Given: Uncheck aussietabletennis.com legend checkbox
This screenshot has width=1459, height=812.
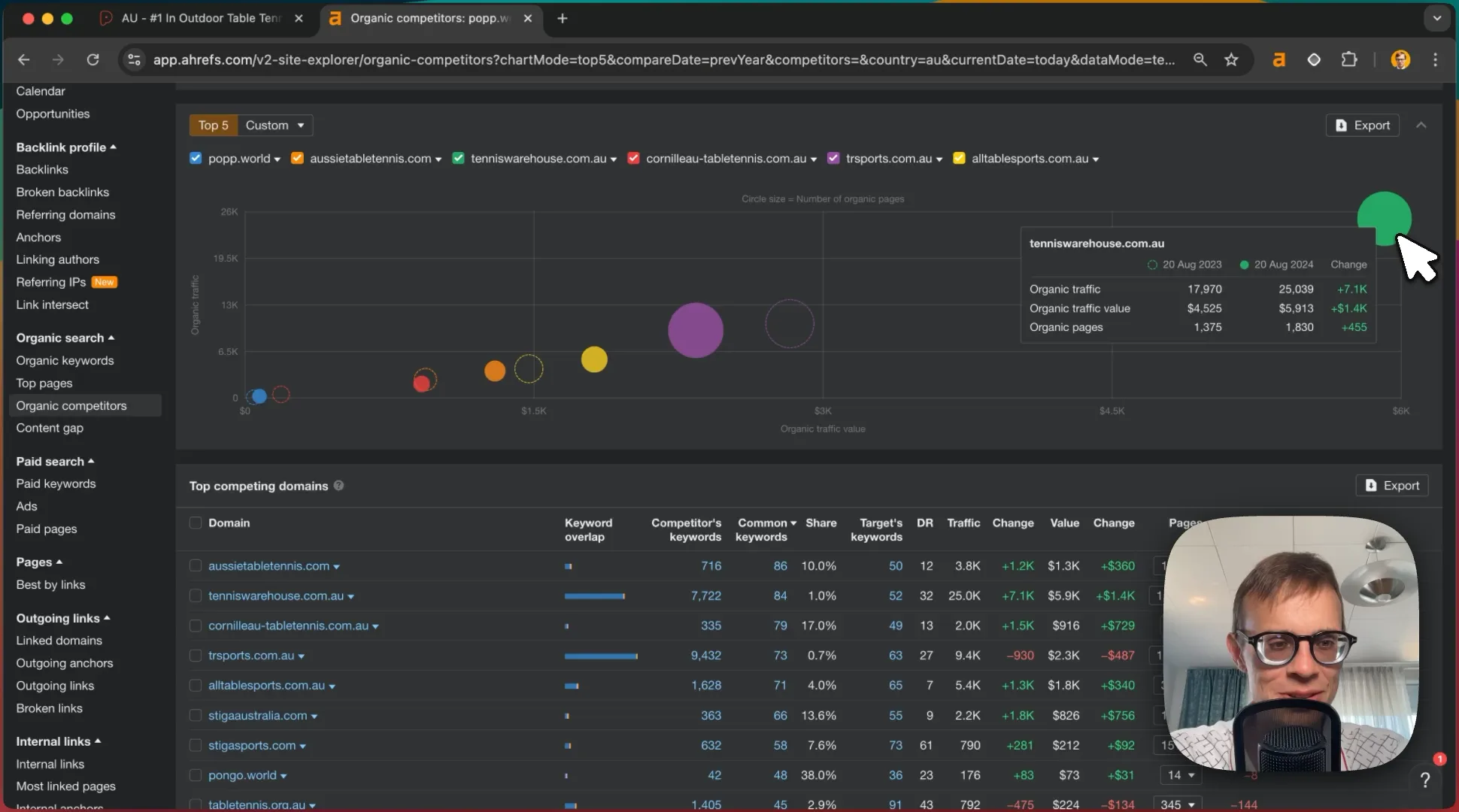Looking at the screenshot, I should (297, 158).
